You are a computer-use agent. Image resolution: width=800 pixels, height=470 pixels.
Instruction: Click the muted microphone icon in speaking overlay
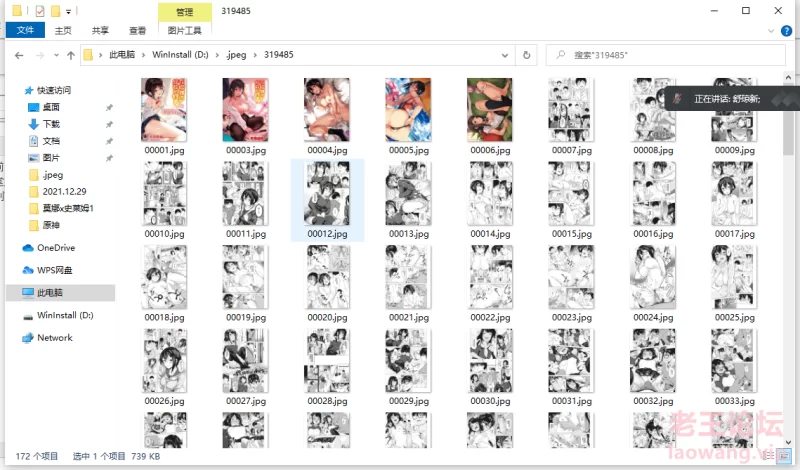click(x=677, y=99)
